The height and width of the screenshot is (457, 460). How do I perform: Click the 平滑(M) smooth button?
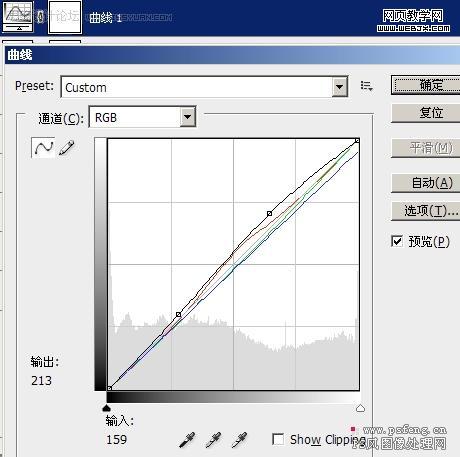(426, 148)
